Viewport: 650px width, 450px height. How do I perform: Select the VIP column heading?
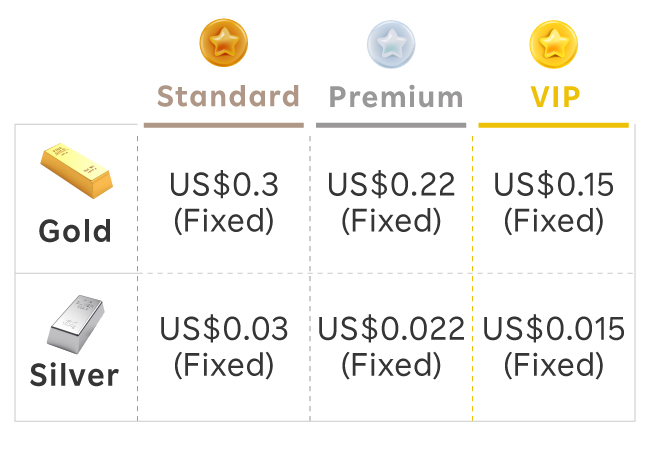pos(554,97)
